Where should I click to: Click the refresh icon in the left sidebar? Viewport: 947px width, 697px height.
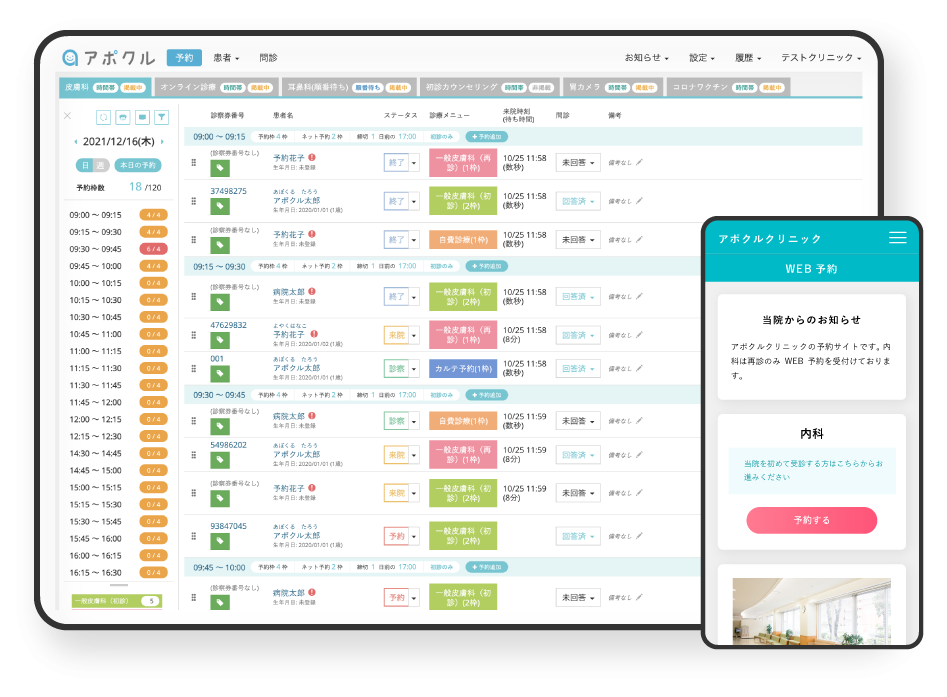point(104,116)
